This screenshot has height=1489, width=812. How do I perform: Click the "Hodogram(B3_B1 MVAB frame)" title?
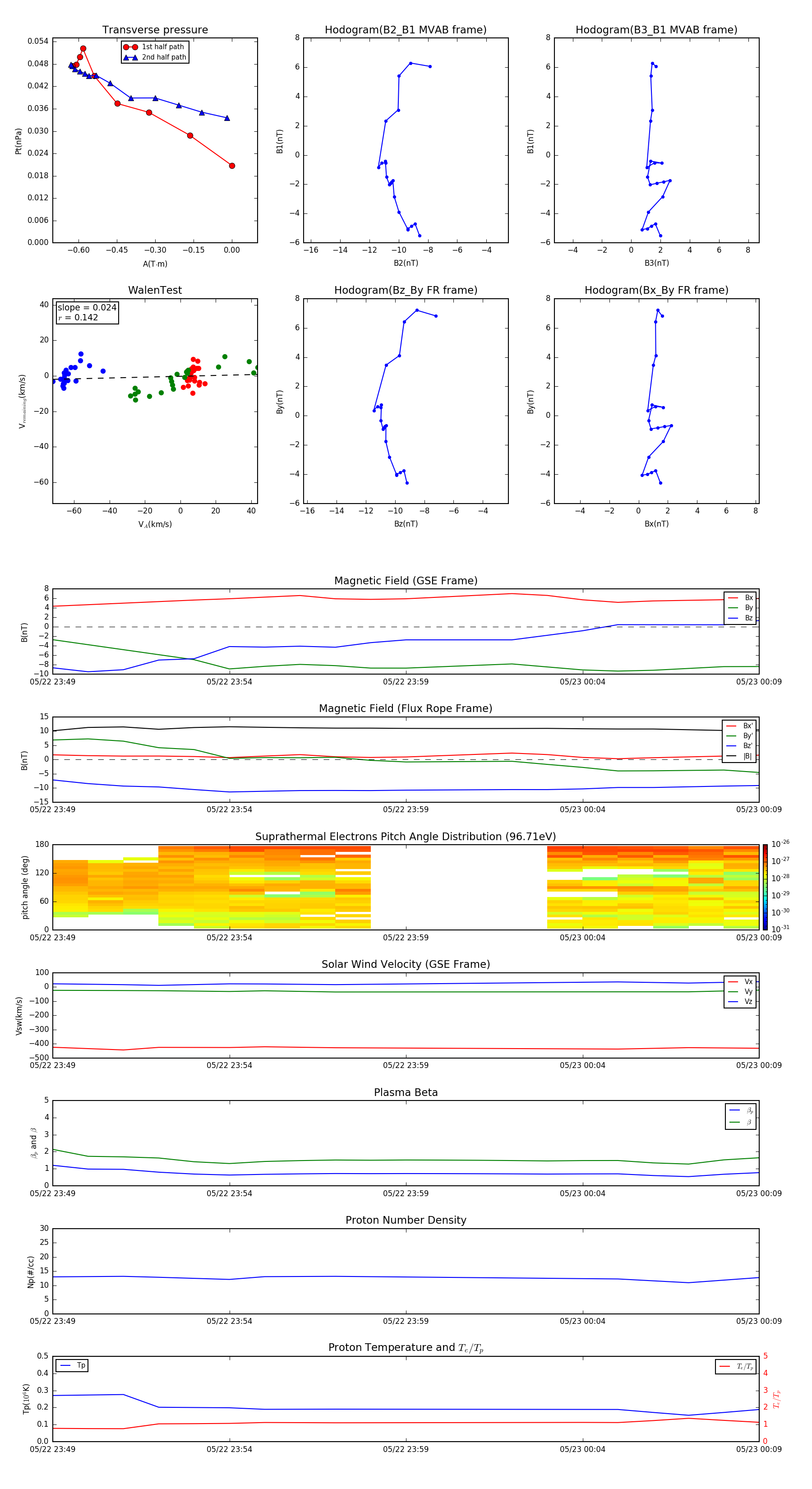coord(656,30)
